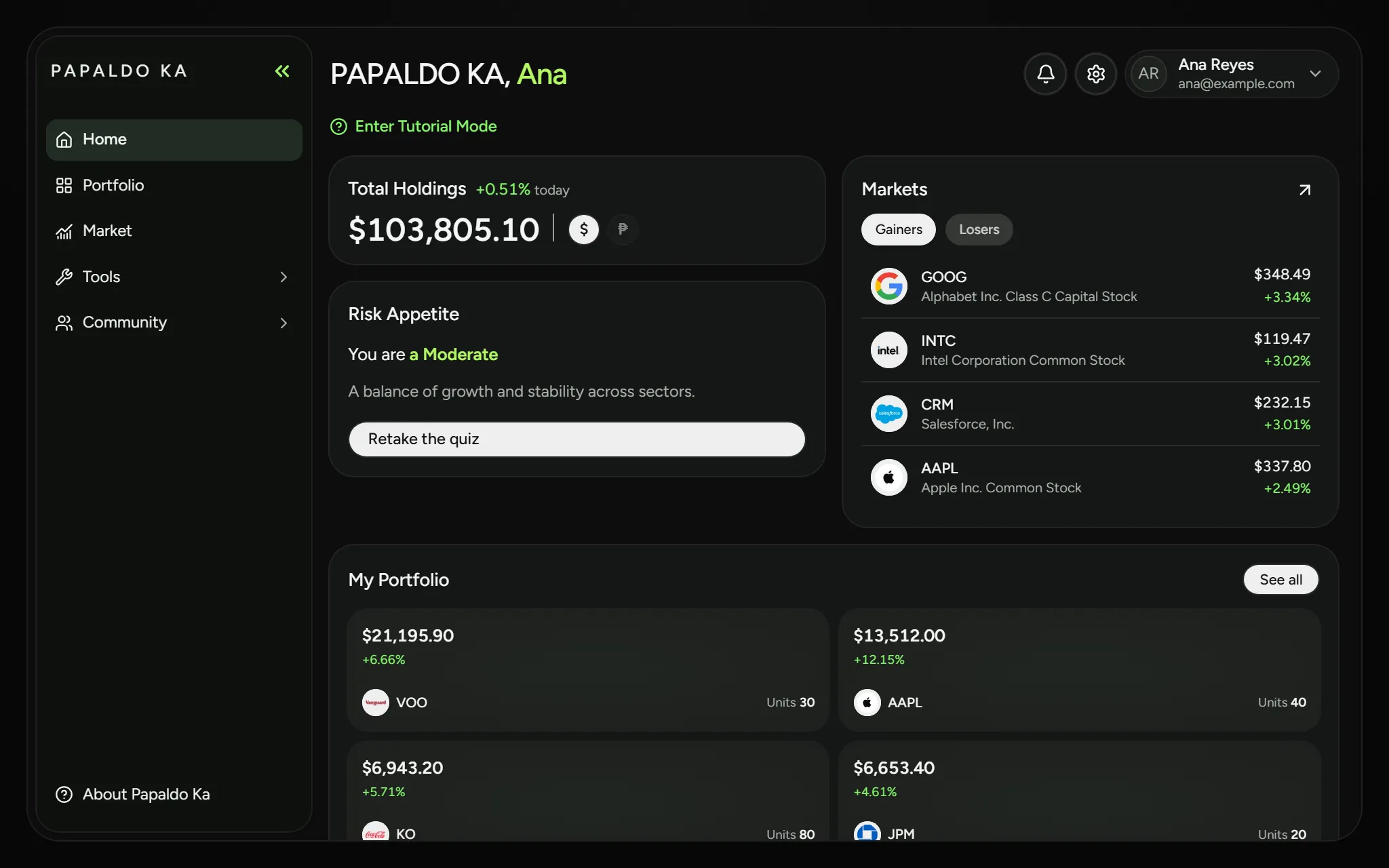Click the $103,805.10 total holdings value
1389x868 pixels.
(x=444, y=229)
